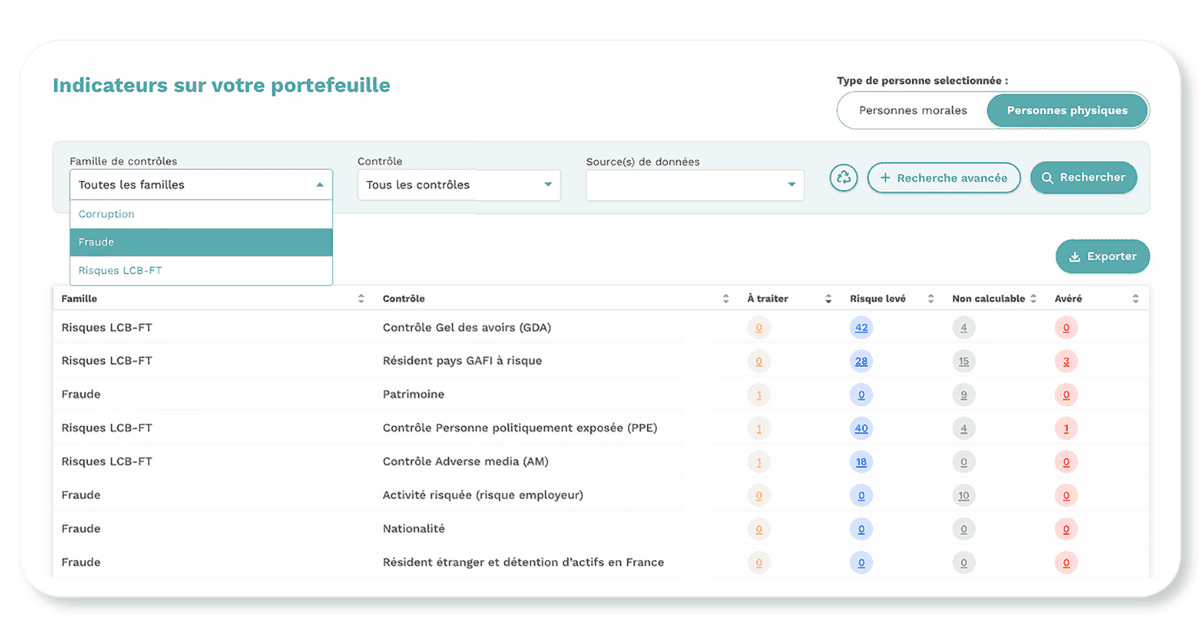Click sort arrows on Non calculable column
Viewport: 1200px width, 630px height.
[x=1033, y=299]
